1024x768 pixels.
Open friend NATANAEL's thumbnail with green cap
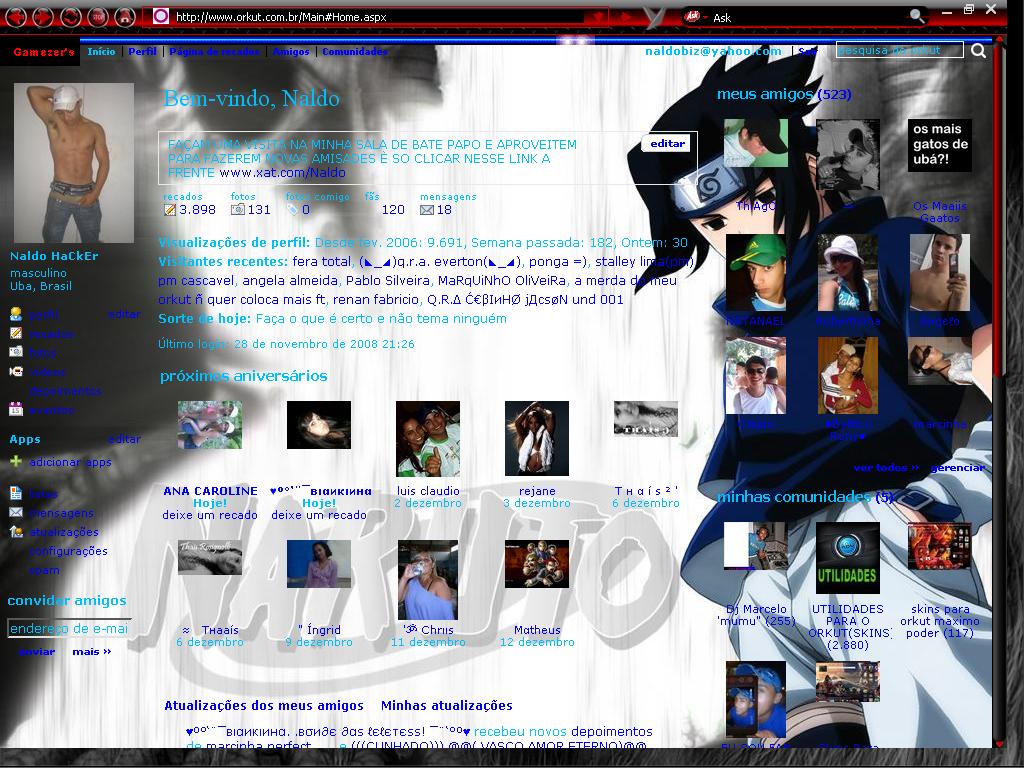pos(756,272)
